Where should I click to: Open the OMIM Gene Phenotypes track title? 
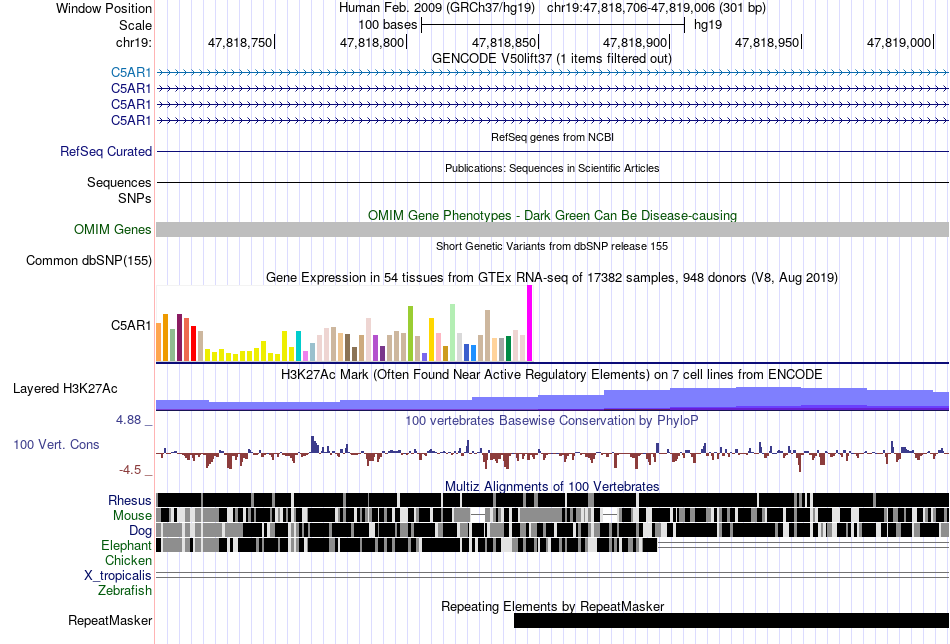(x=552, y=216)
